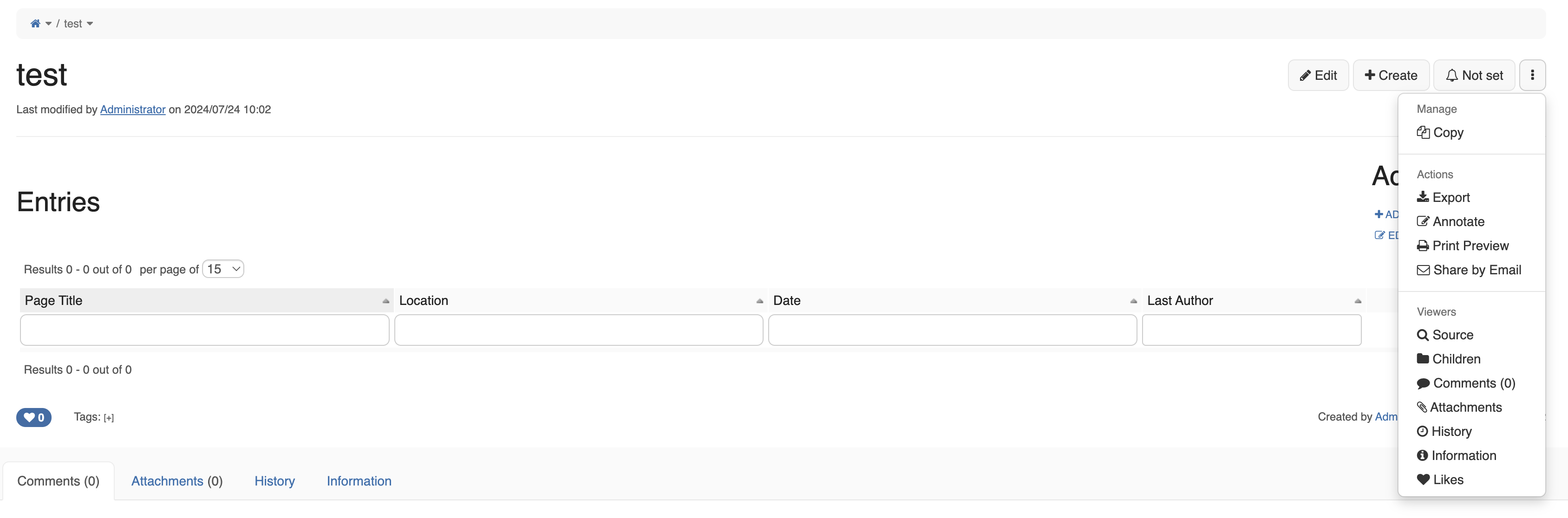The width and height of the screenshot is (1568, 518).
Task: Open the Administrator user link
Action: pyautogui.click(x=133, y=110)
